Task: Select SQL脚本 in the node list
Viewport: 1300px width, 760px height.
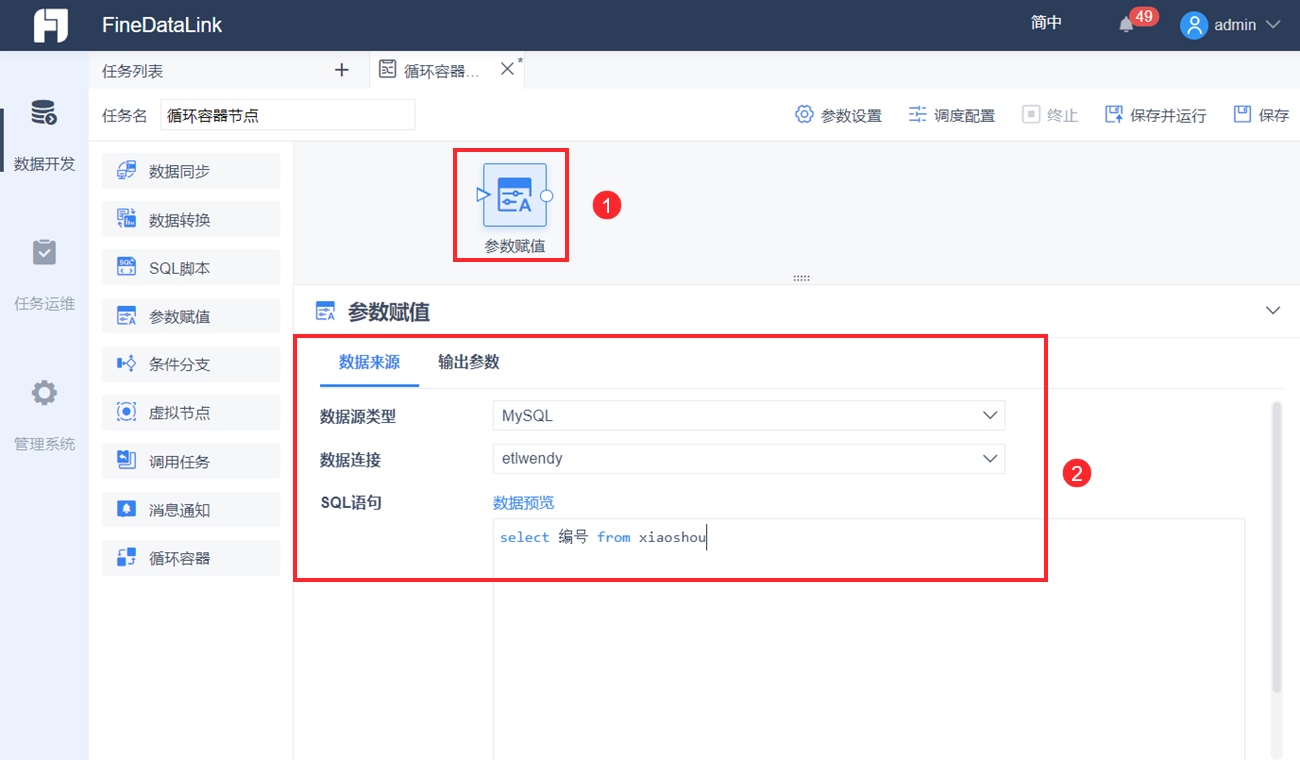Action: [191, 267]
